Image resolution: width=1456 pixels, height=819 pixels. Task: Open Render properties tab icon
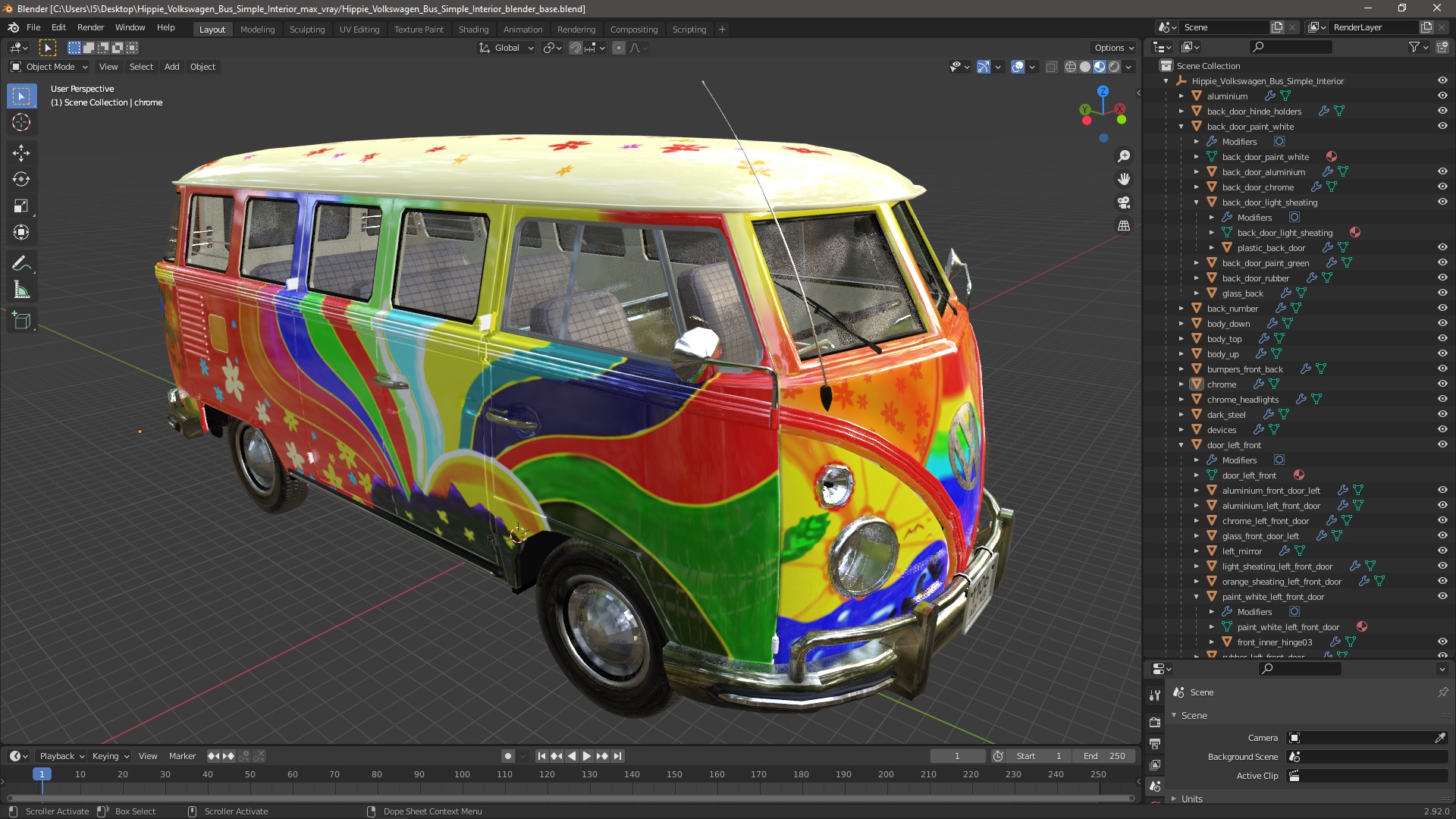point(1155,722)
